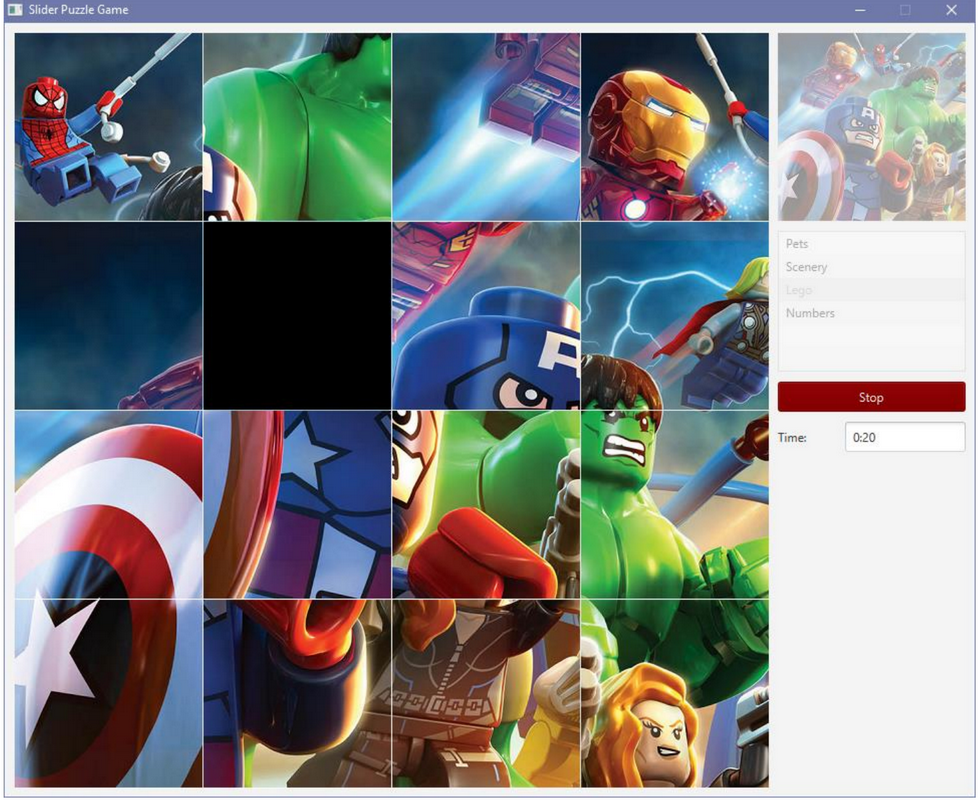The height and width of the screenshot is (804, 980).
Task: Click the Black Widow face tile
Action: click(675, 695)
